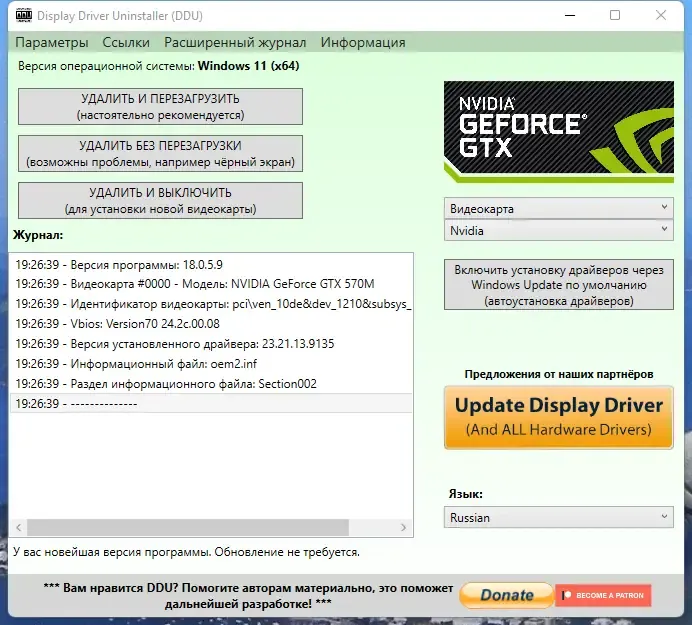Click the horizontal scrollbar thumb in the log

188,527
